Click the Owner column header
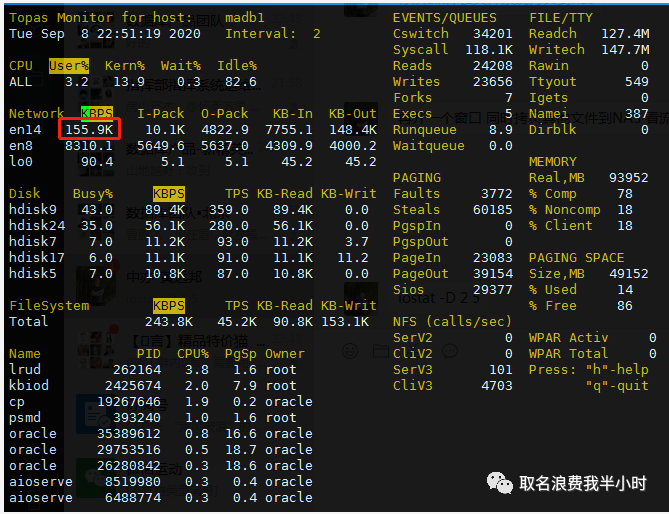 coord(285,354)
